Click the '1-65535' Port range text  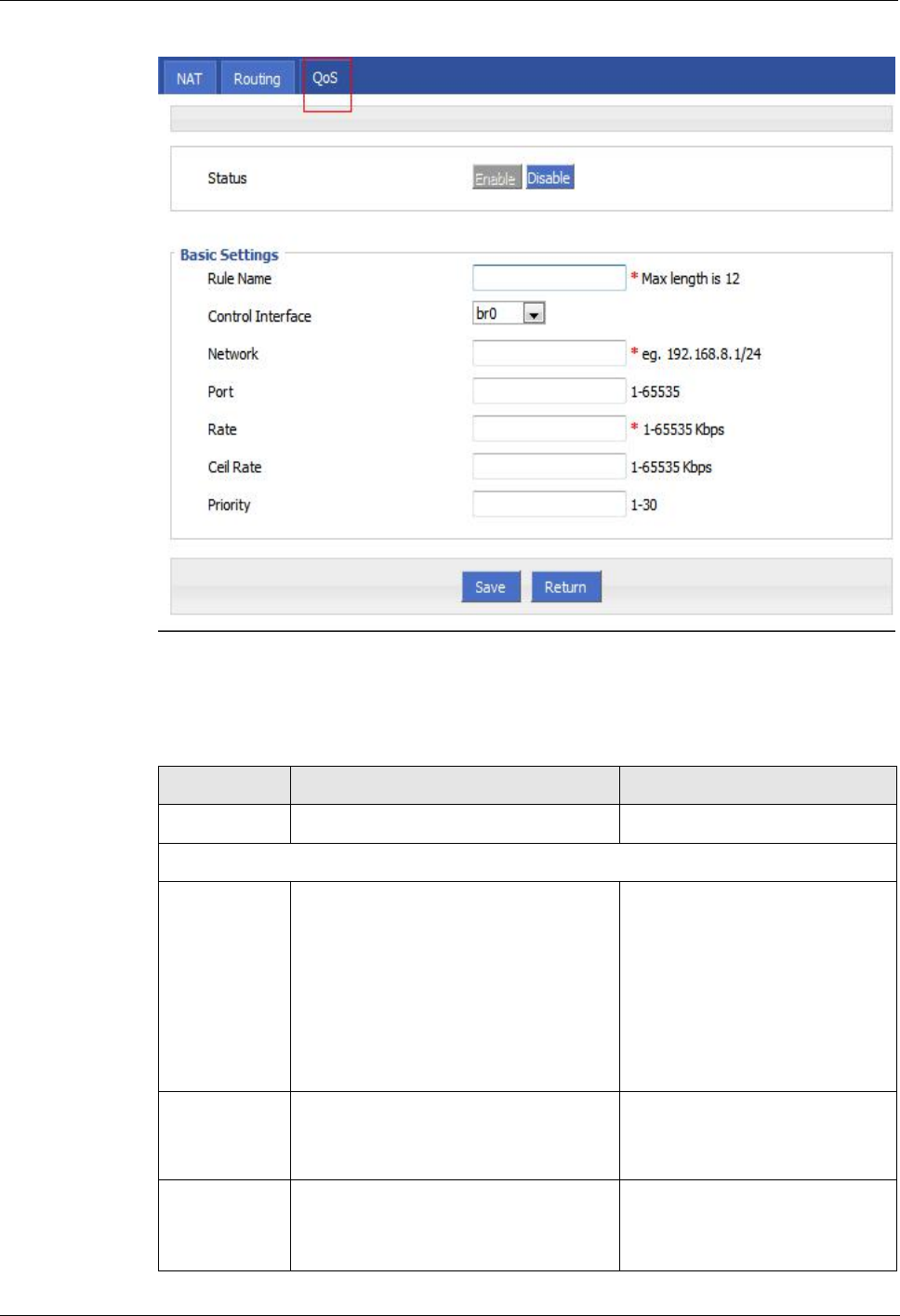(655, 392)
